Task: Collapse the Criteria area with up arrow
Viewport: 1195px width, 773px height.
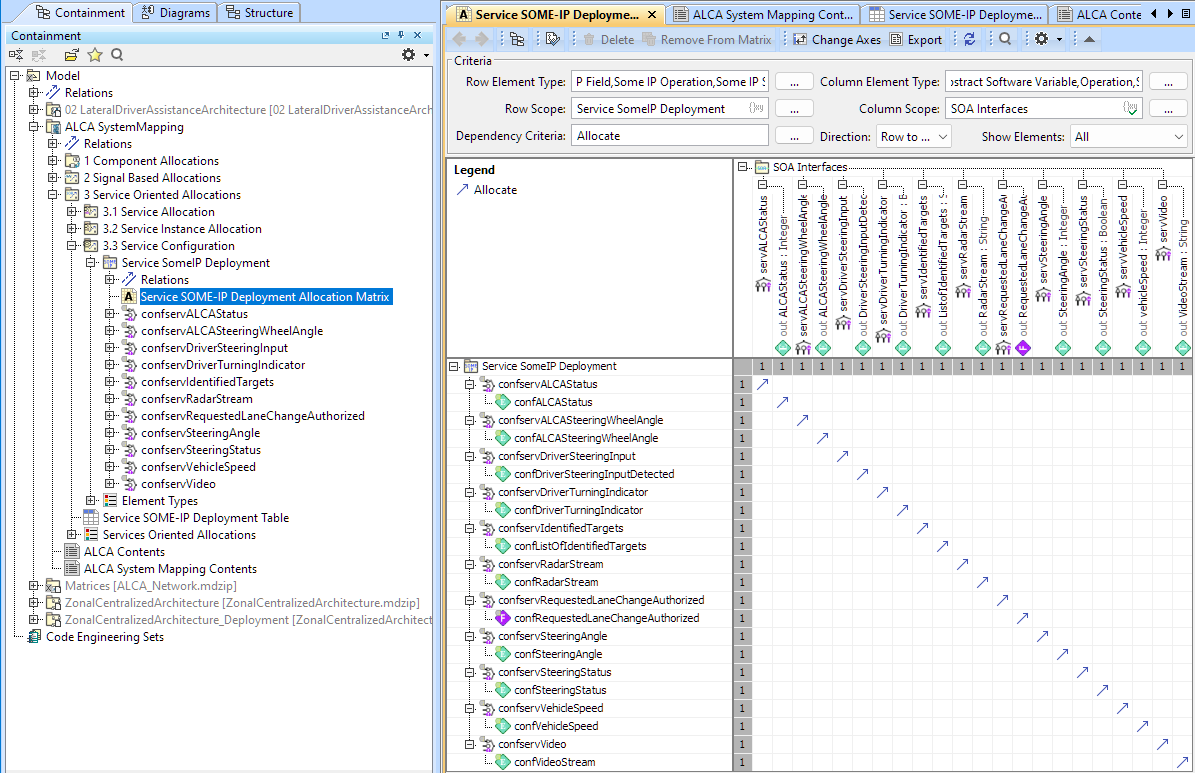Action: 1089,39
